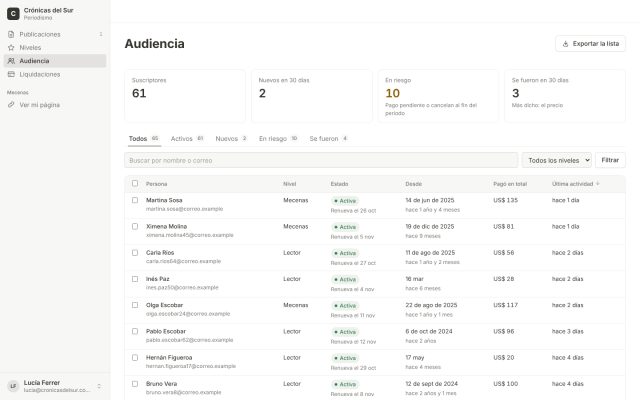Check the box for Martina Sosa
The image size is (640, 400).
[135, 200]
